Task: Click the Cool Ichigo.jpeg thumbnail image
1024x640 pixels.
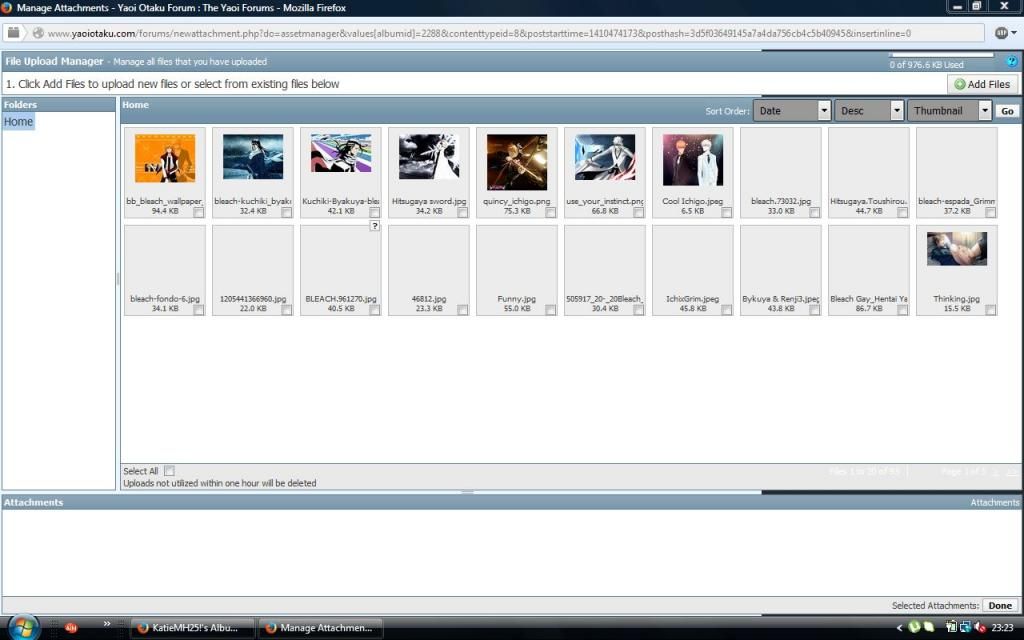Action: 693,160
